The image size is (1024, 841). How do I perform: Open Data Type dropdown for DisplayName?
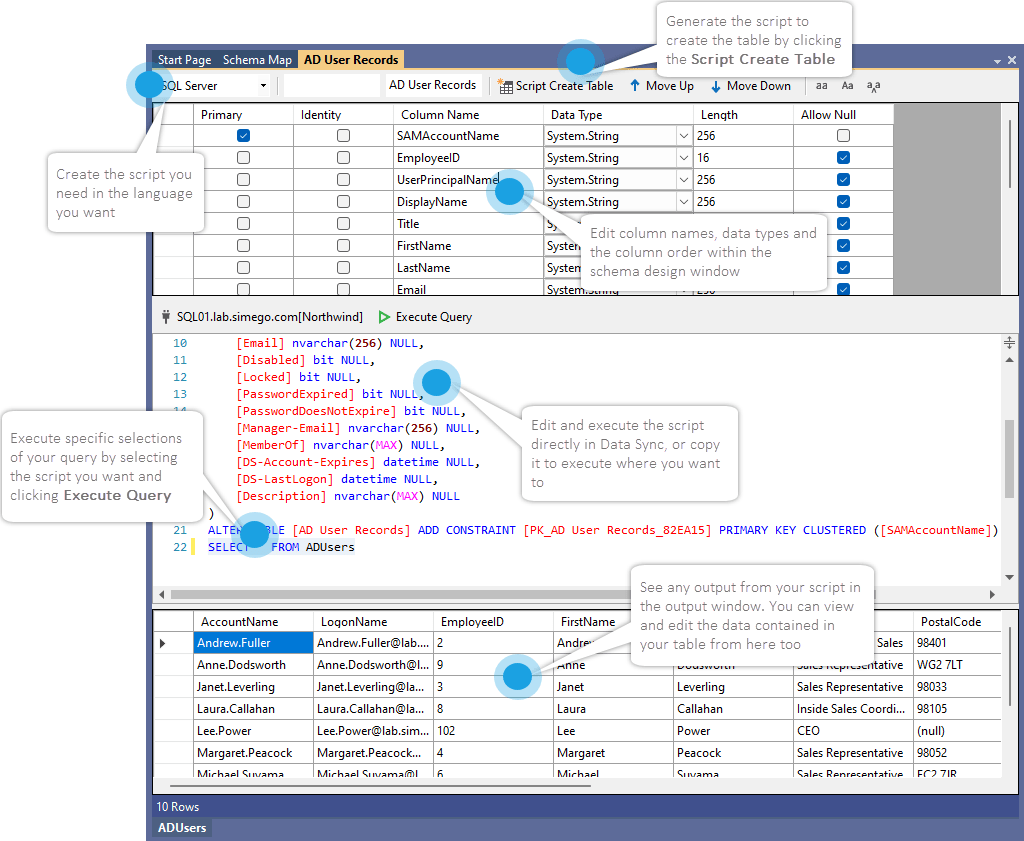click(683, 202)
